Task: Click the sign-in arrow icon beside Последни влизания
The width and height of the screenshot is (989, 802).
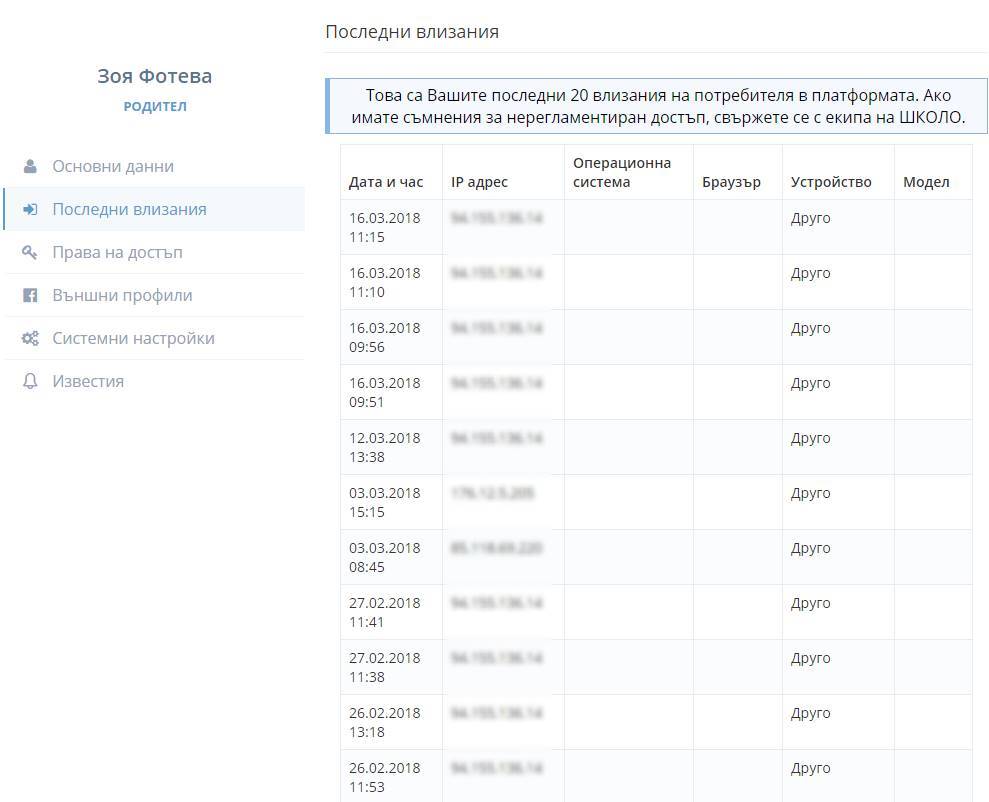Action: click(x=30, y=209)
